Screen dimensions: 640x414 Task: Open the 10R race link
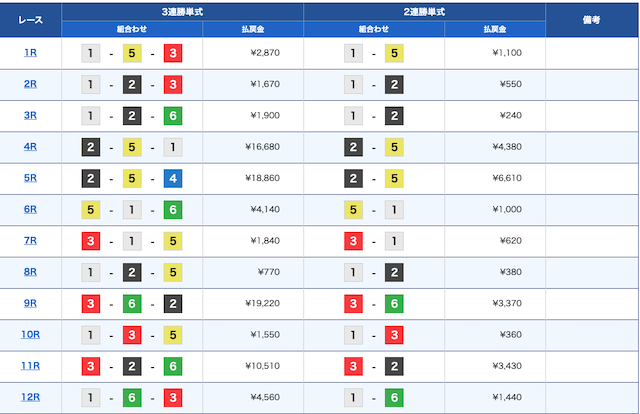30,334
